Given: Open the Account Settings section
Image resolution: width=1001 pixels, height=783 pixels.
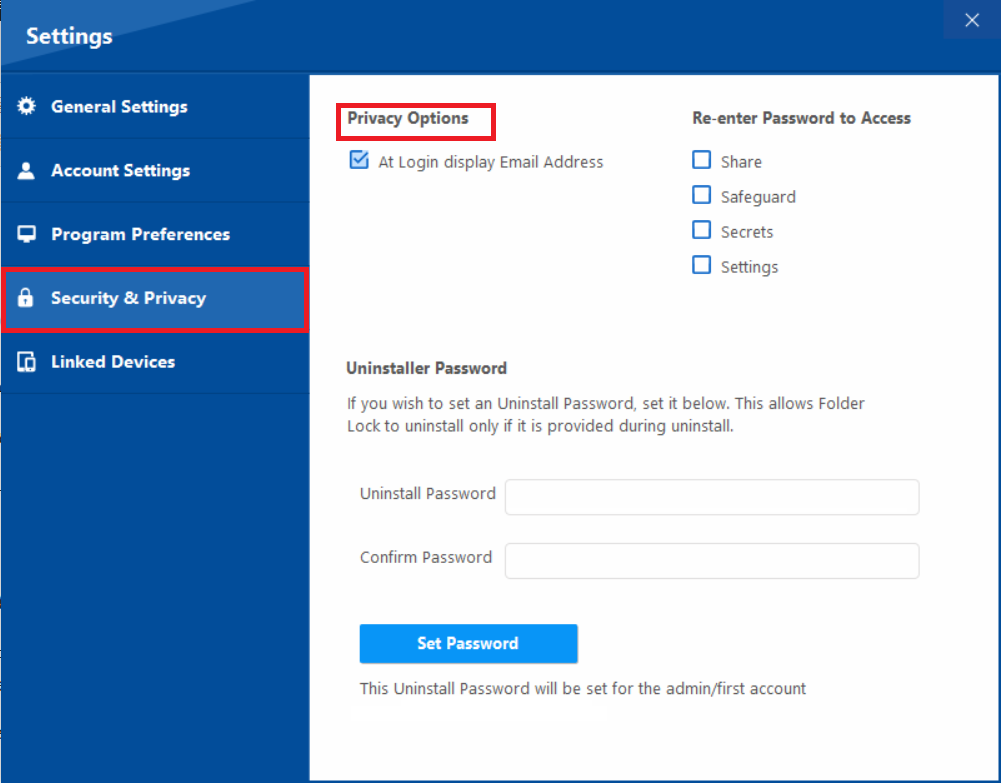Looking at the screenshot, I should [x=120, y=170].
